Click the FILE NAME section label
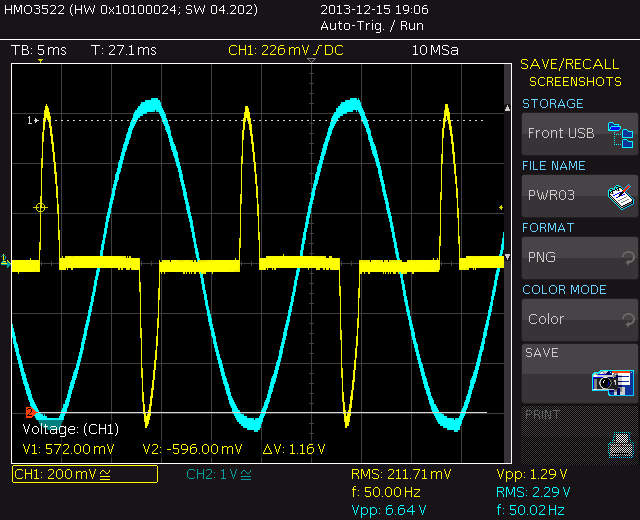 point(553,166)
